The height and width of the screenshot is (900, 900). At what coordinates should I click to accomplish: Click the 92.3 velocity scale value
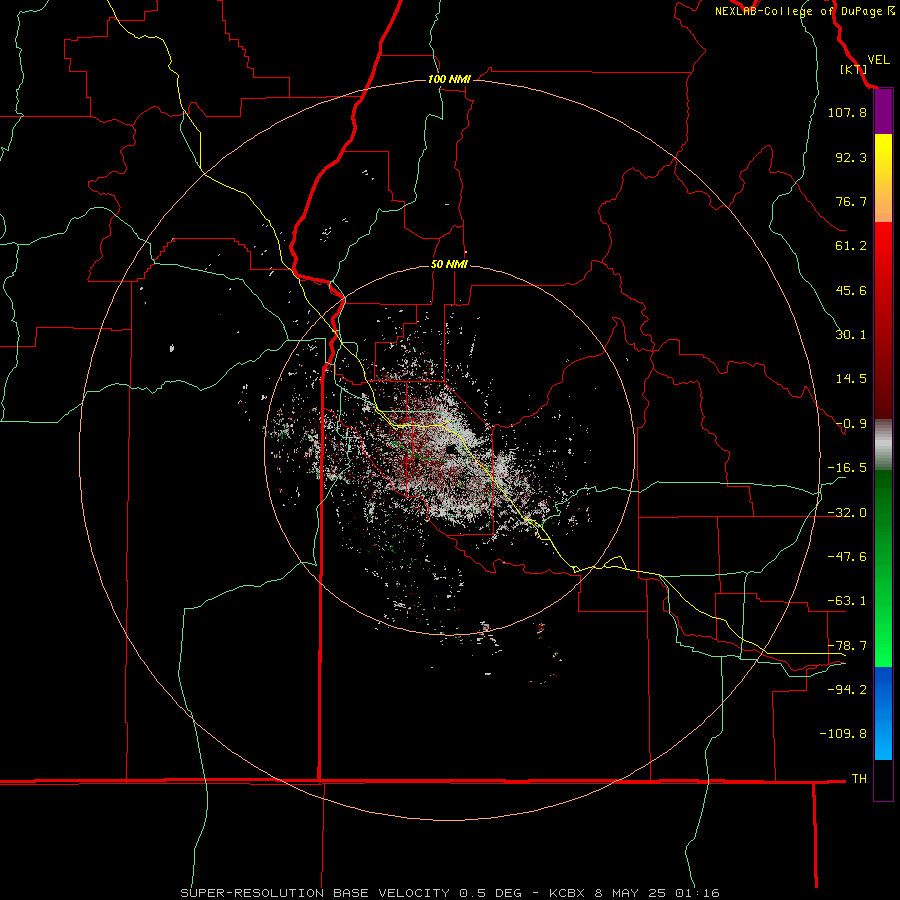pos(851,157)
